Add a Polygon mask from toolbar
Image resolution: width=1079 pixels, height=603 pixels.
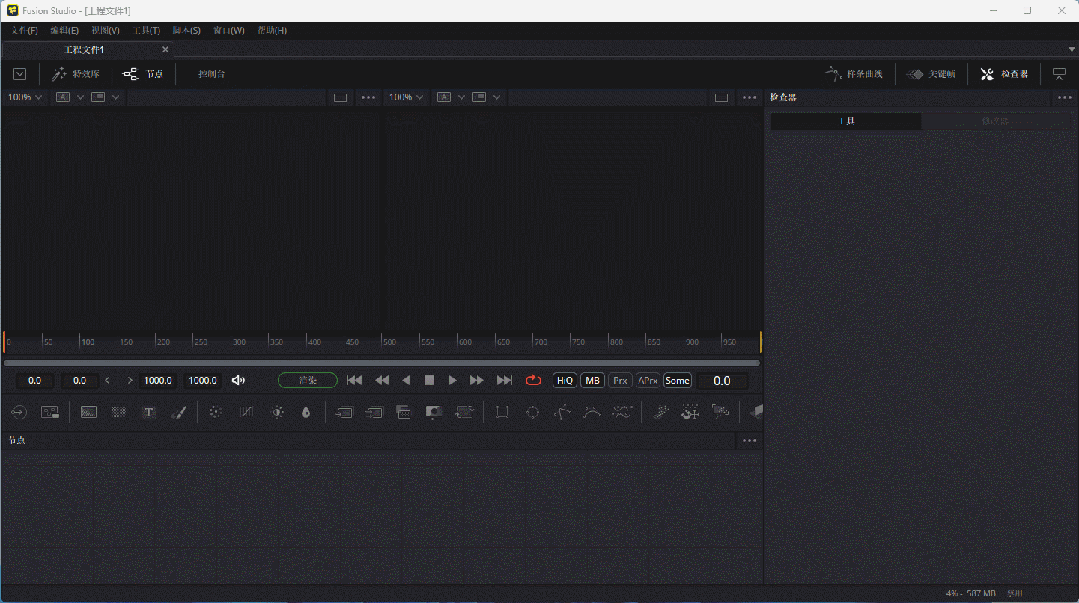562,412
